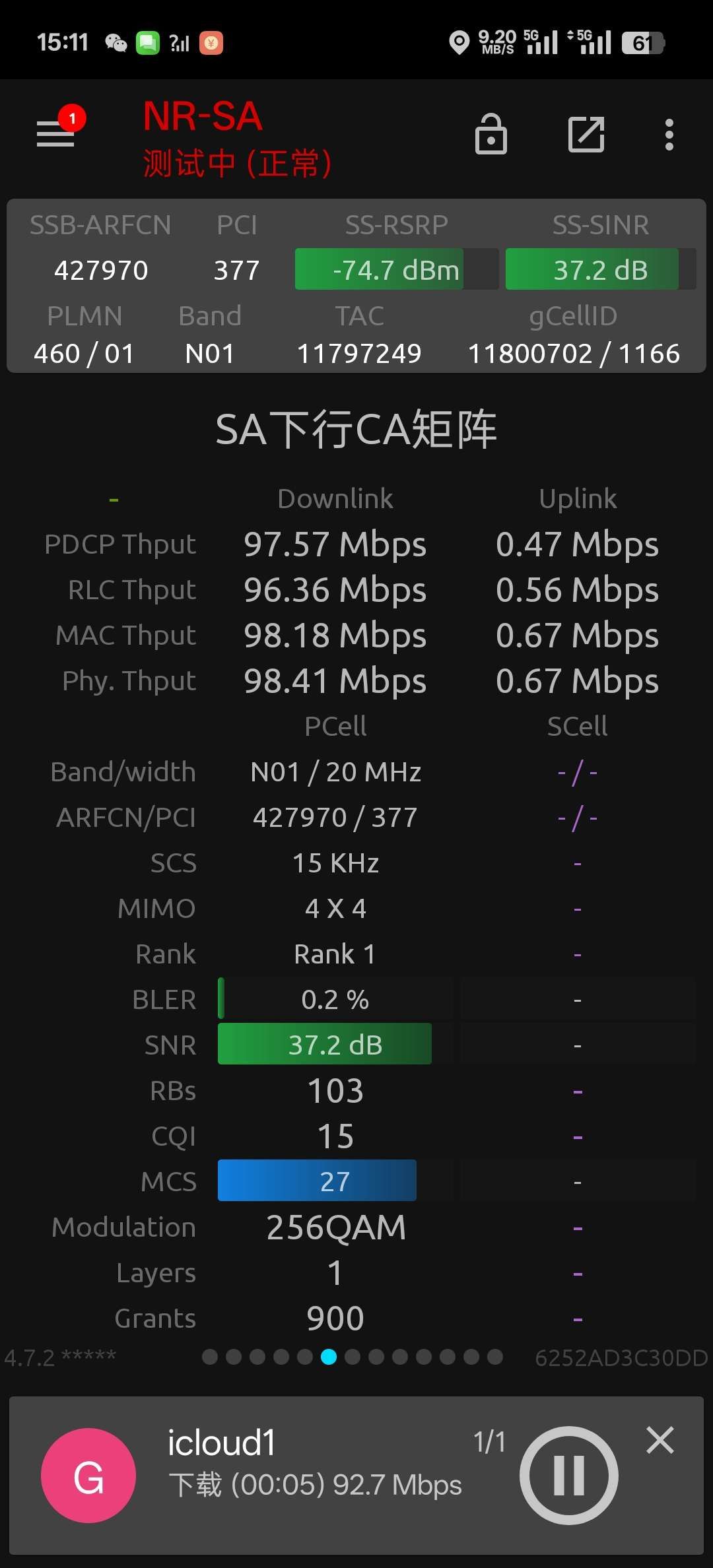The width and height of the screenshot is (713, 1568).
Task: Tap the SS-RSRP -74.7 dBm bar
Action: (x=396, y=269)
